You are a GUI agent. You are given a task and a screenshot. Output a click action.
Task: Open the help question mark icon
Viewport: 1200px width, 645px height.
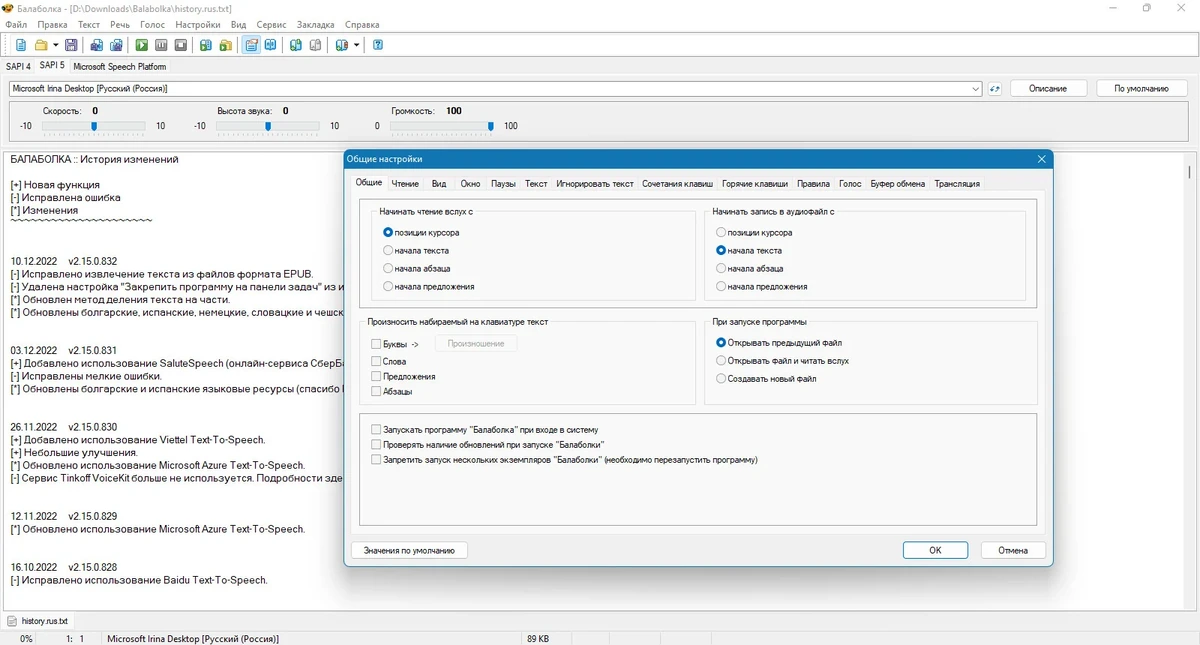coord(378,45)
